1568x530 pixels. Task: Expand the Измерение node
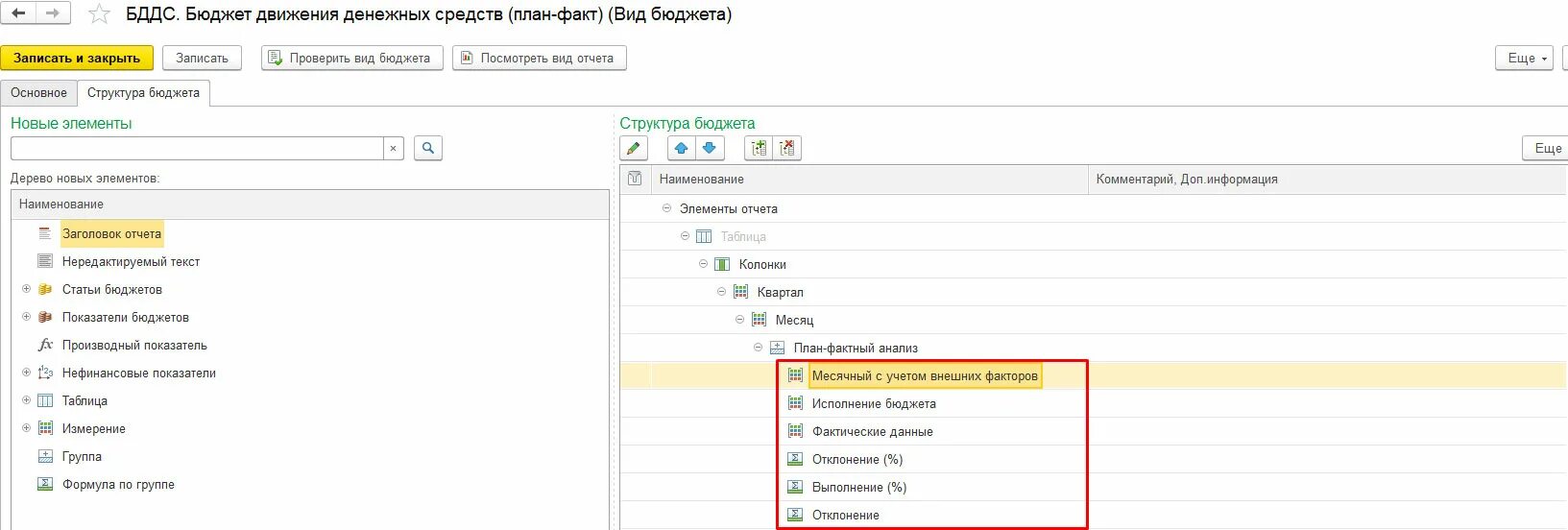tap(26, 428)
